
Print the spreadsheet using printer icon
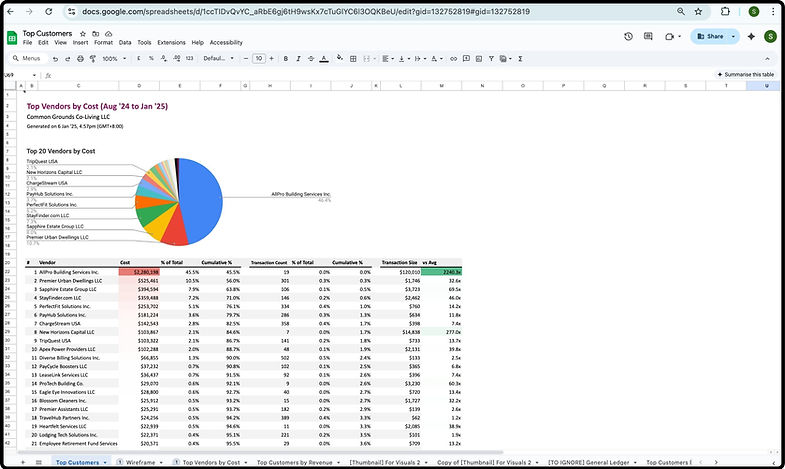coord(80,59)
